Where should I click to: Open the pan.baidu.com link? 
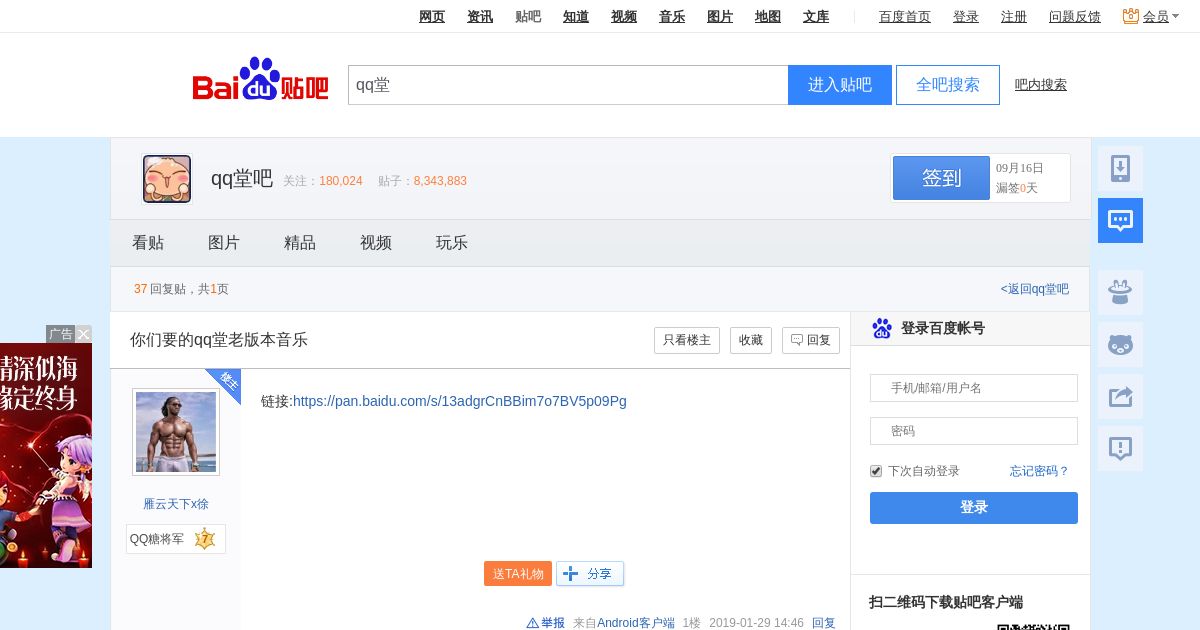pyautogui.click(x=460, y=401)
